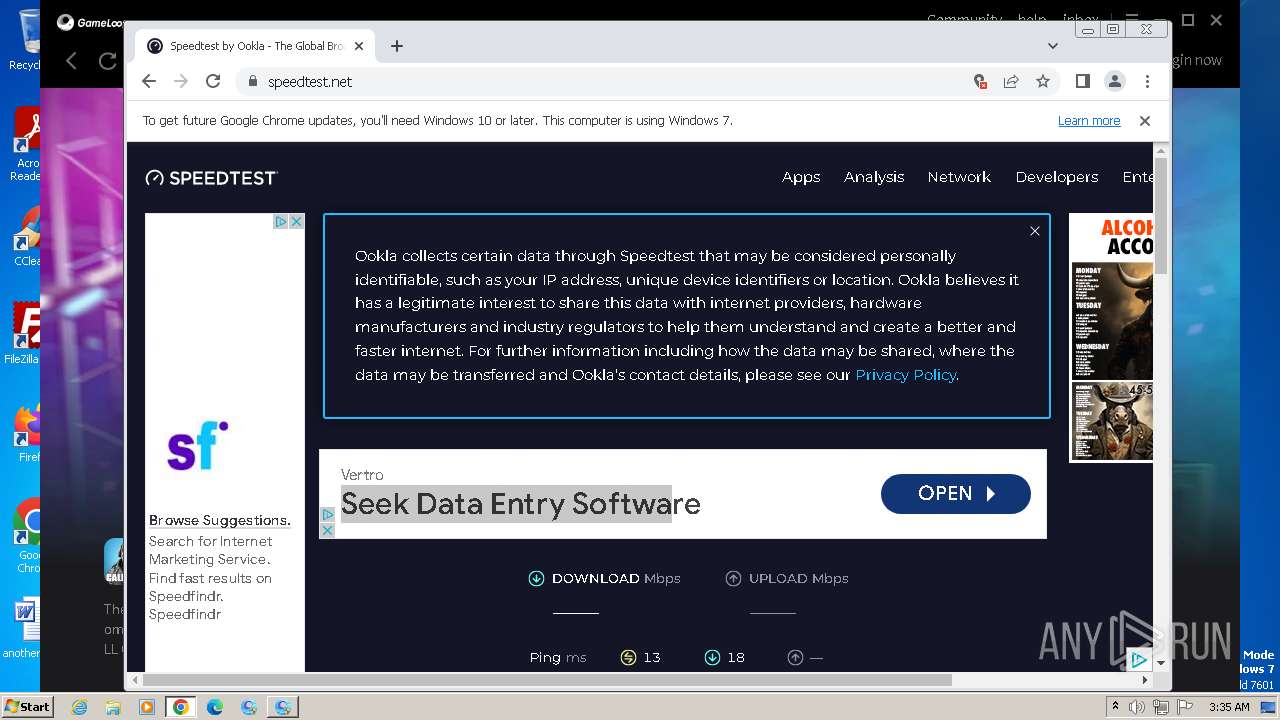Close the Vertro ad with X icon
1280x720 pixels.
coord(327,530)
